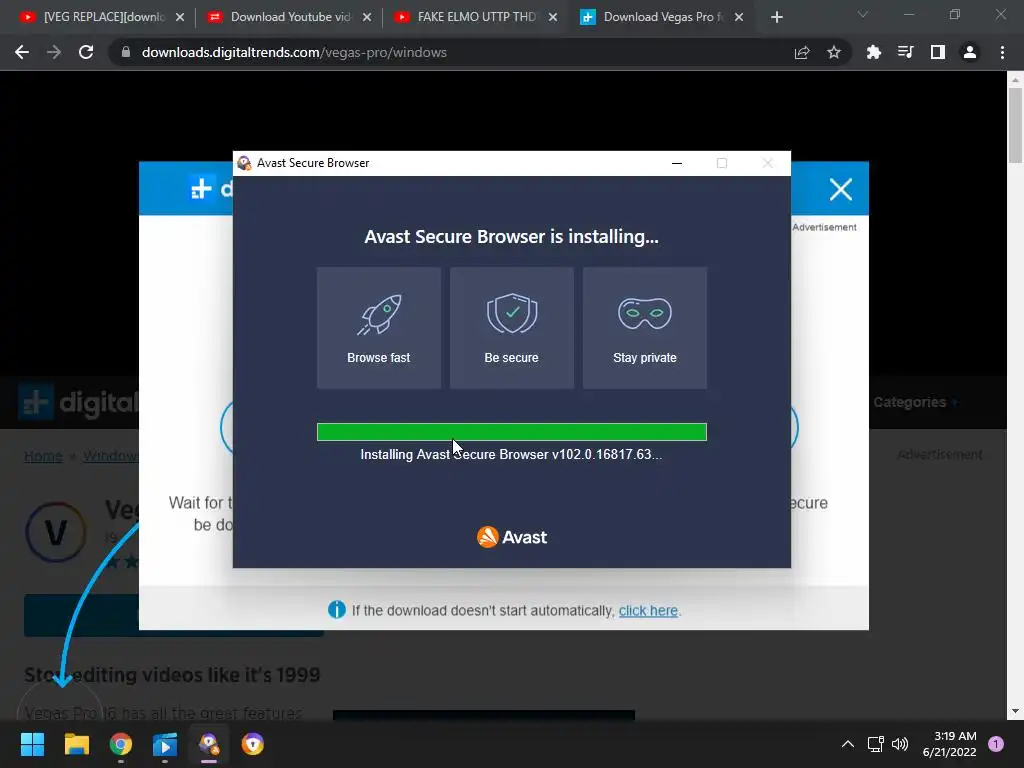1024x768 pixels.
Task: Open Categories menu on Digital Trends page
Action: click(915, 402)
